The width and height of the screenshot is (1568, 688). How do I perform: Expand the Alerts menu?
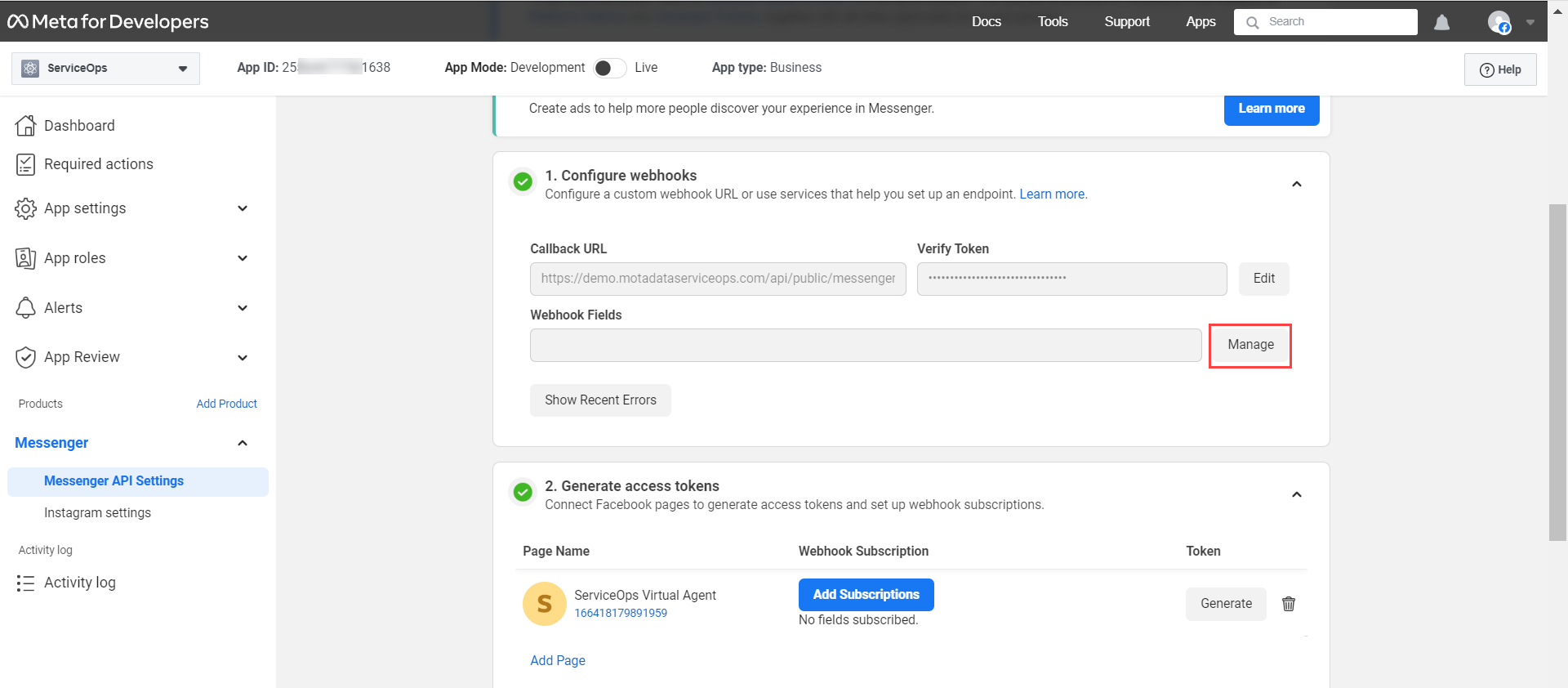point(243,308)
